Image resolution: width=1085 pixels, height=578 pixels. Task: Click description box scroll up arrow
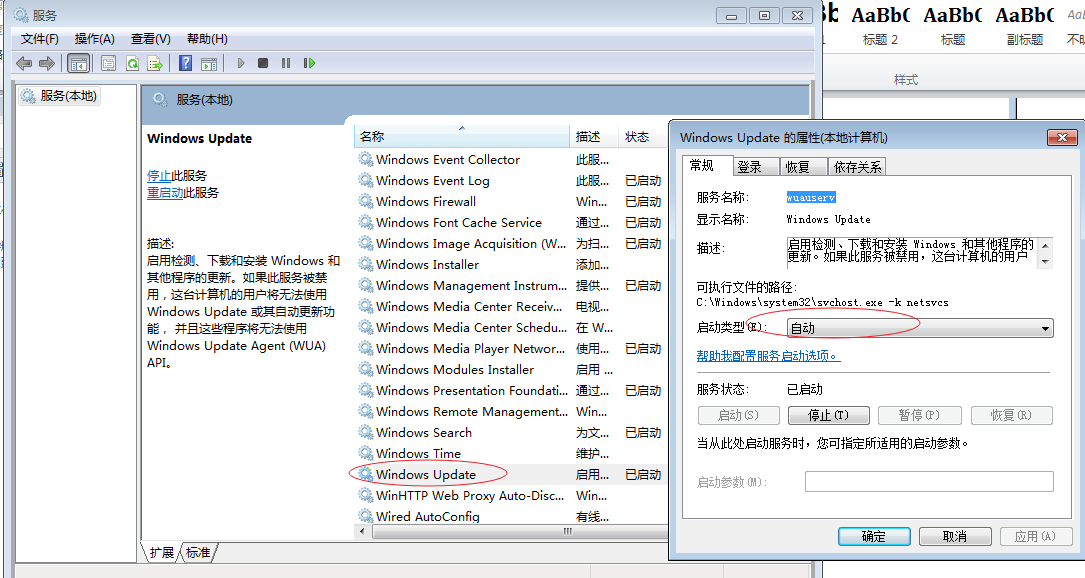point(1046,245)
